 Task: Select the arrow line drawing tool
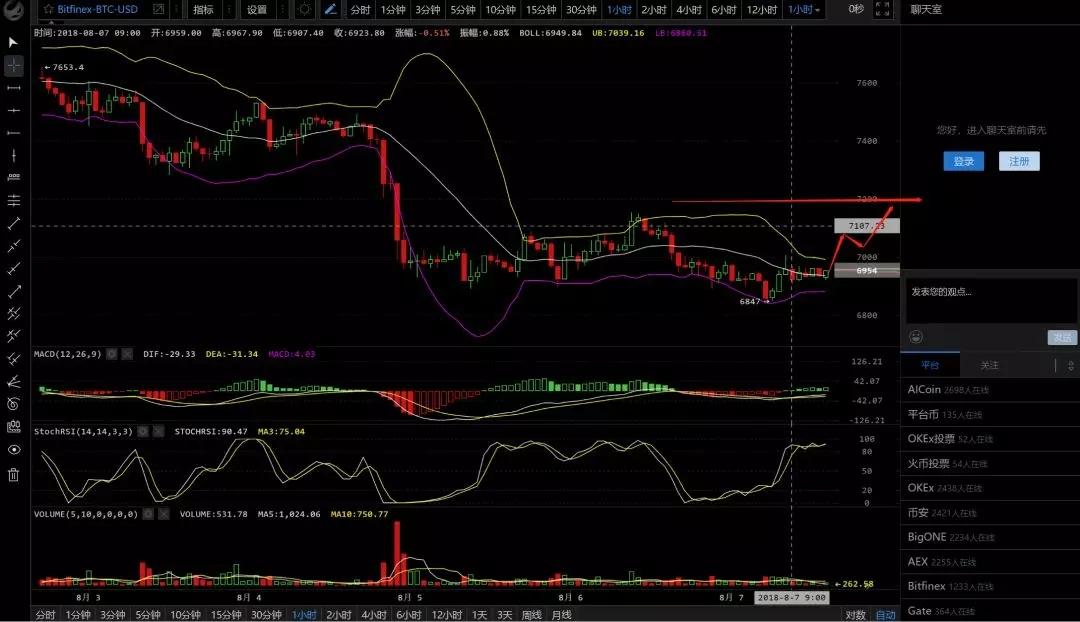pyautogui.click(x=13, y=291)
